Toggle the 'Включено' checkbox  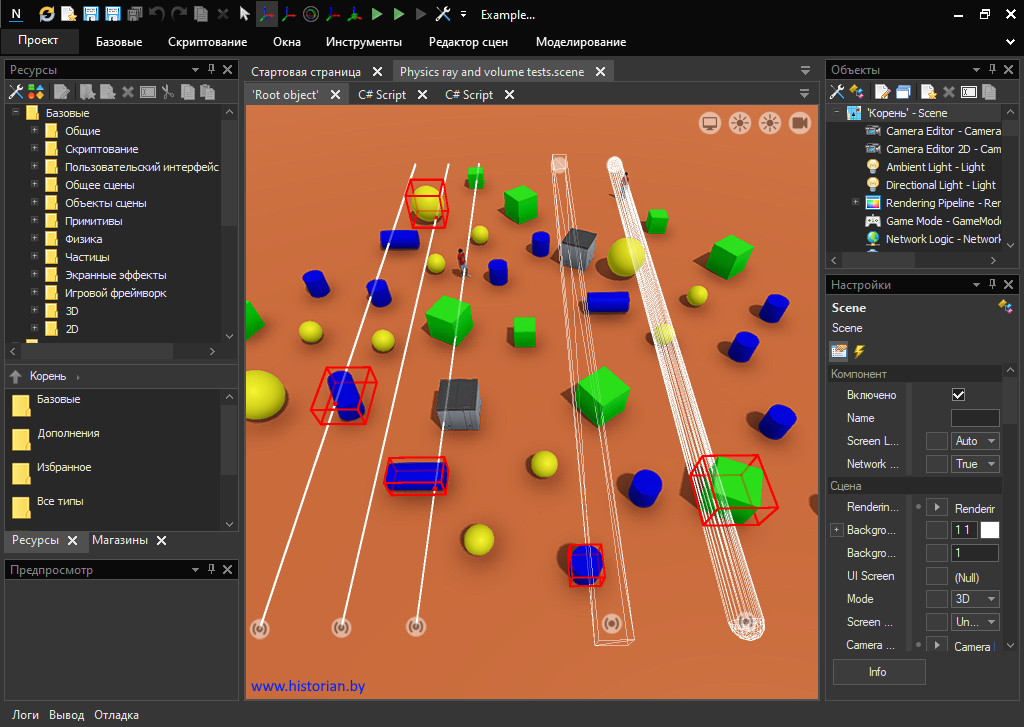click(958, 395)
